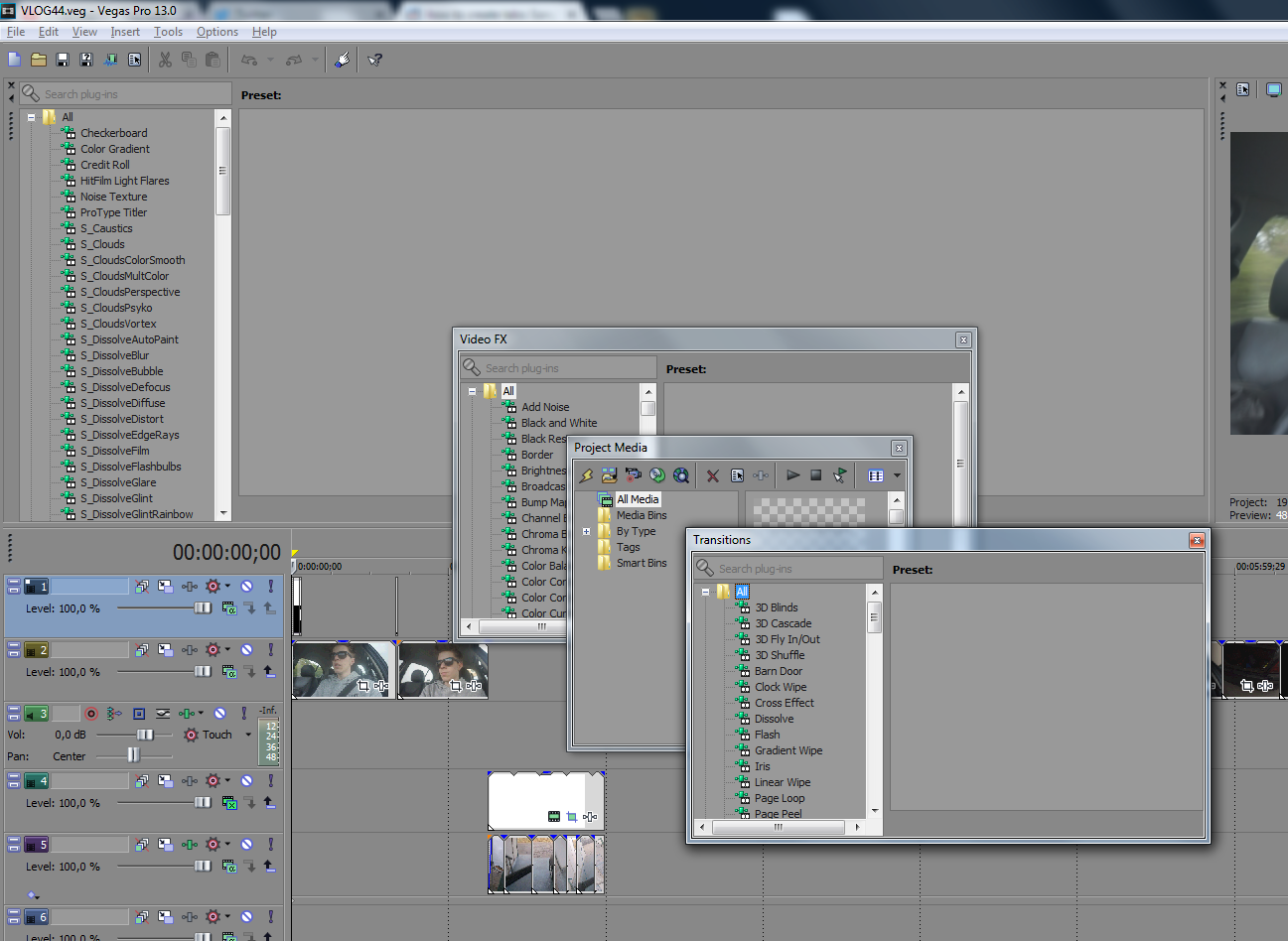The height and width of the screenshot is (941, 1288).
Task: Open Touch automation mode dropdown
Action: pyautogui.click(x=248, y=736)
